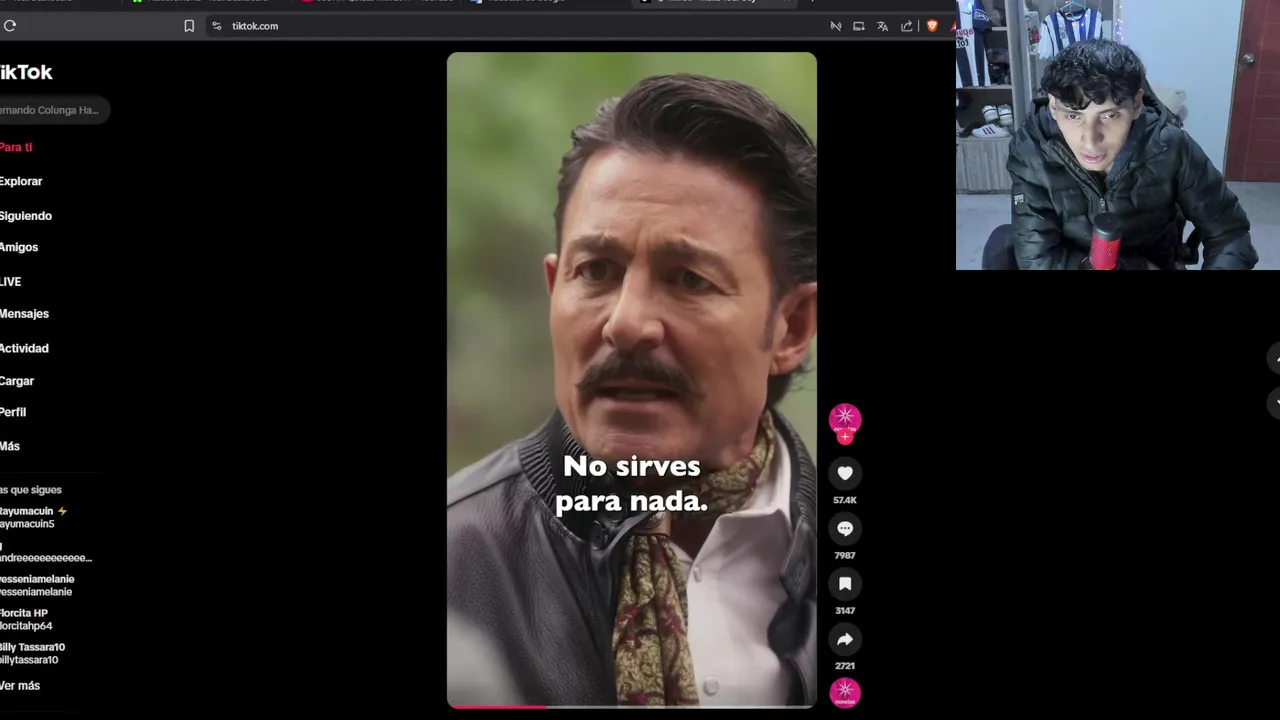Open the translate page icon

tap(883, 26)
